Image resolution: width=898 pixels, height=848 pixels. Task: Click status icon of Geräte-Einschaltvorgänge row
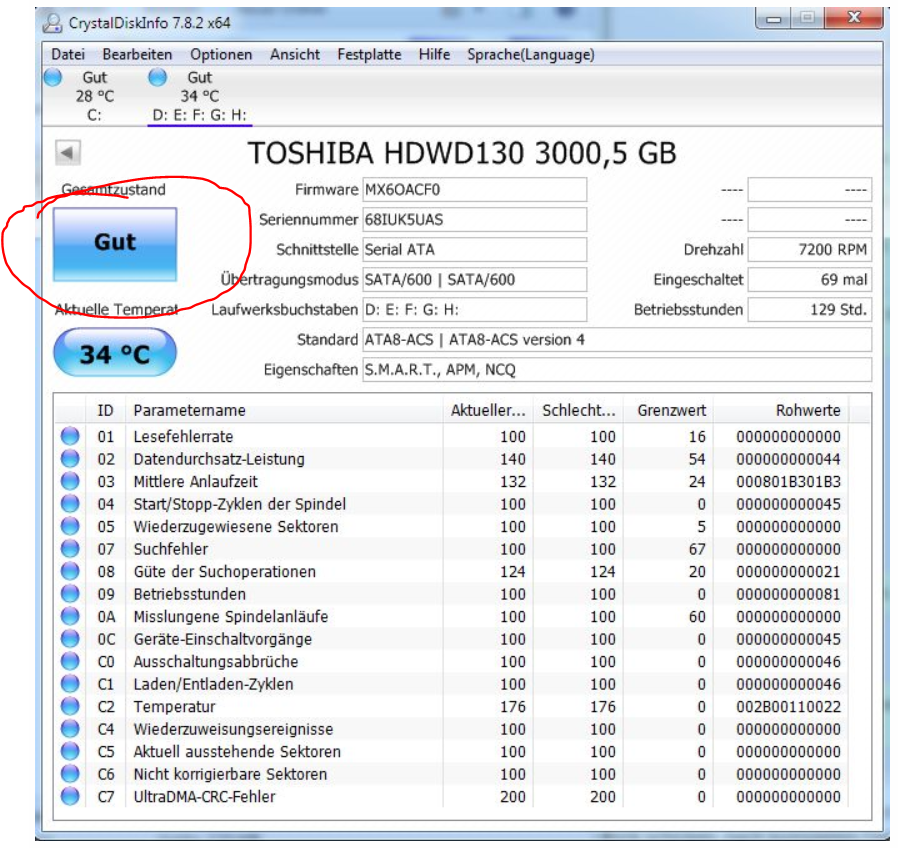(70, 638)
